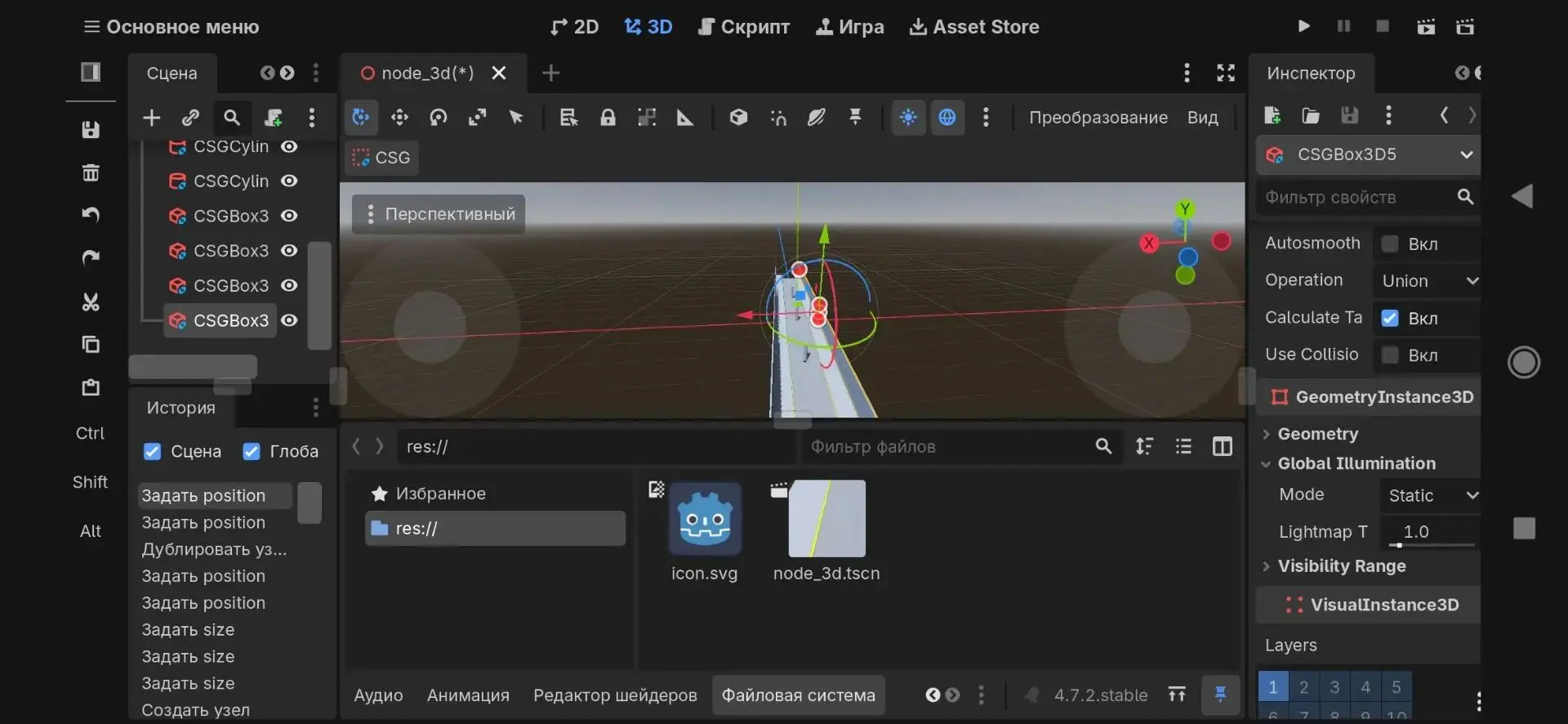Open the Основное меню menu
Image resolution: width=1568 pixels, height=724 pixels.
pyautogui.click(x=171, y=27)
